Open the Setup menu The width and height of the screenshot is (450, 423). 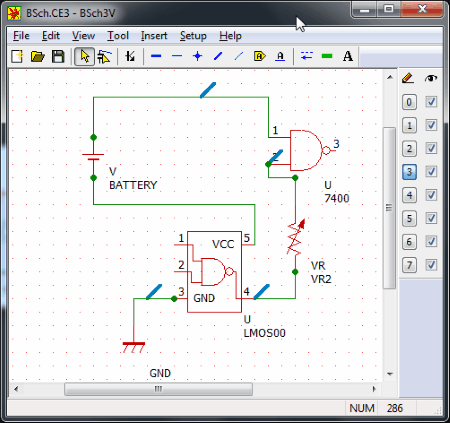[x=193, y=36]
